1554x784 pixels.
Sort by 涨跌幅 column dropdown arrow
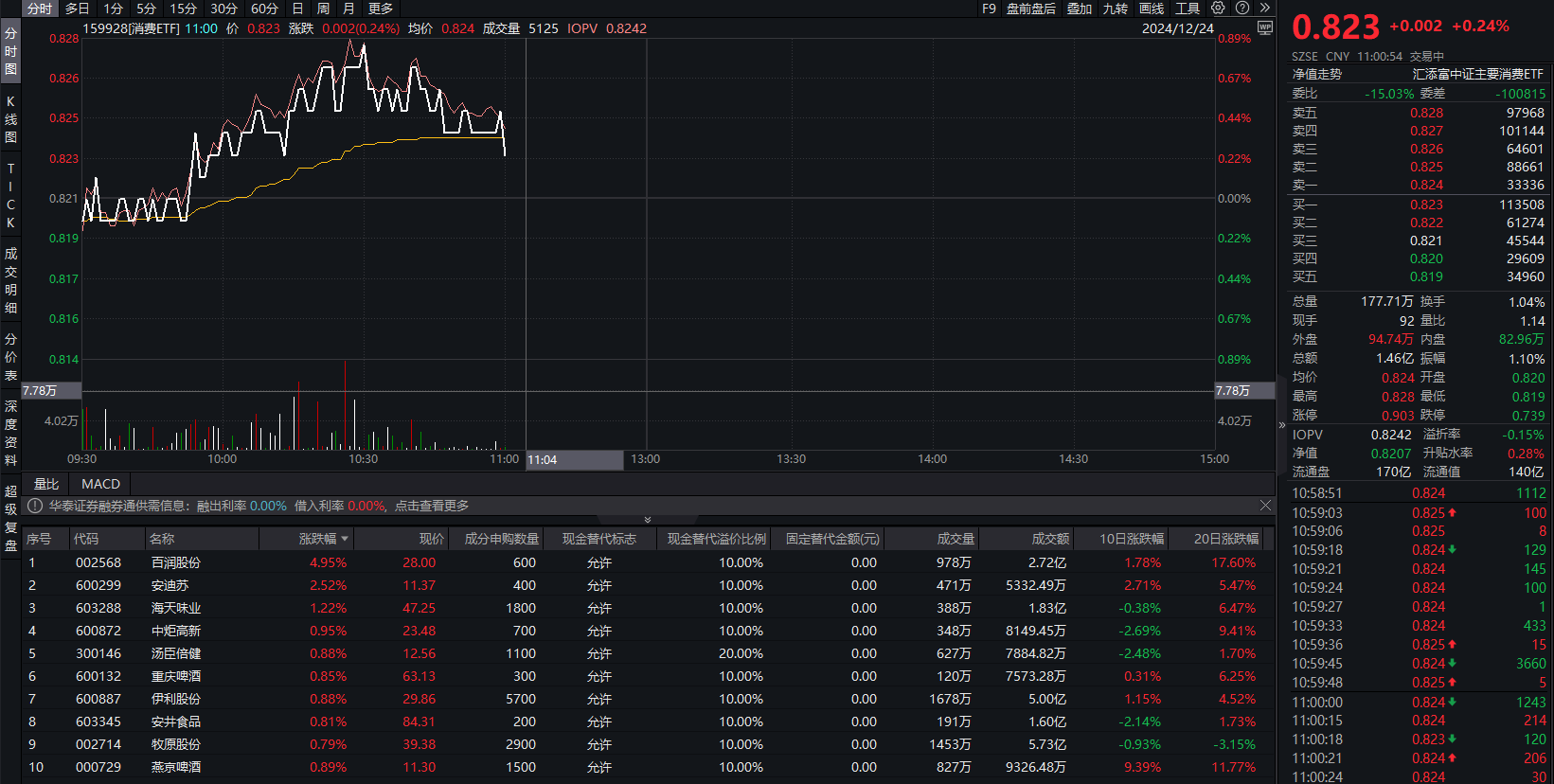(x=345, y=539)
